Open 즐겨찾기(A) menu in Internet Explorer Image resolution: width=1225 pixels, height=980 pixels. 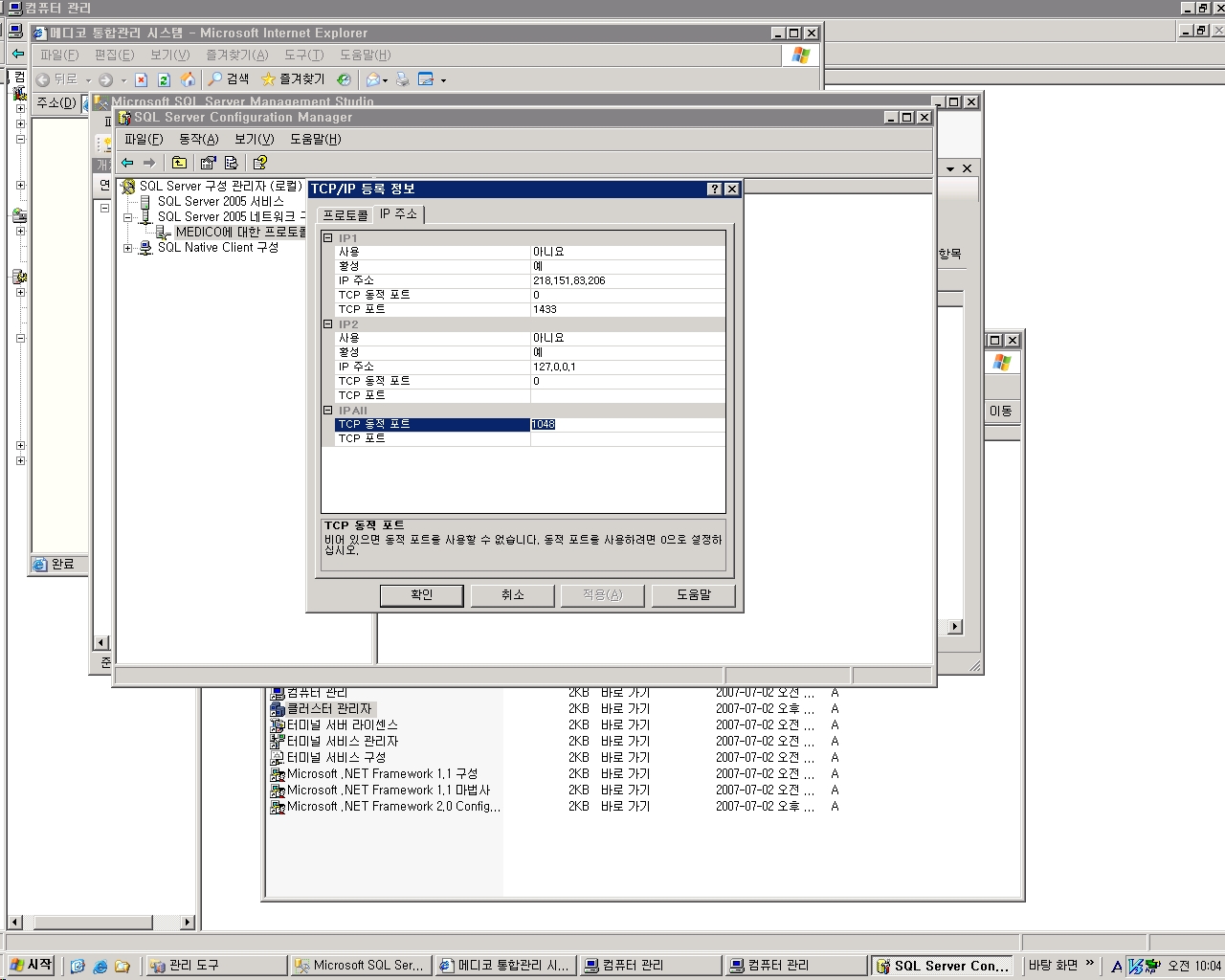coord(237,55)
